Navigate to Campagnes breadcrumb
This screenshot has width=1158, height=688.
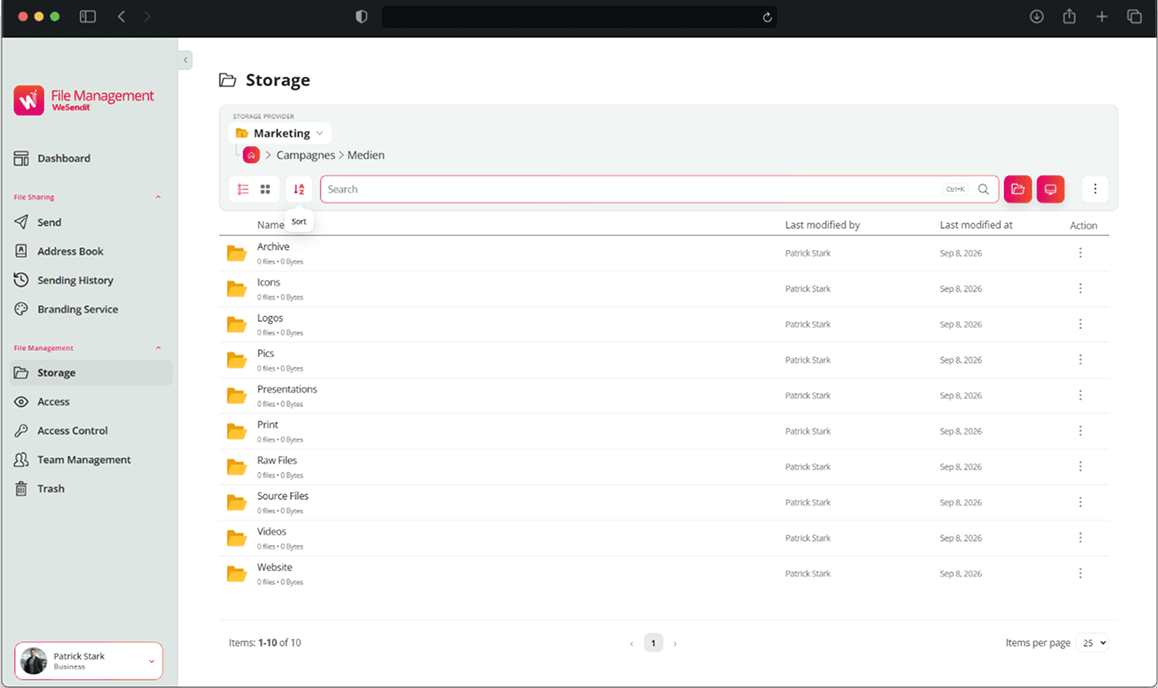click(x=306, y=155)
